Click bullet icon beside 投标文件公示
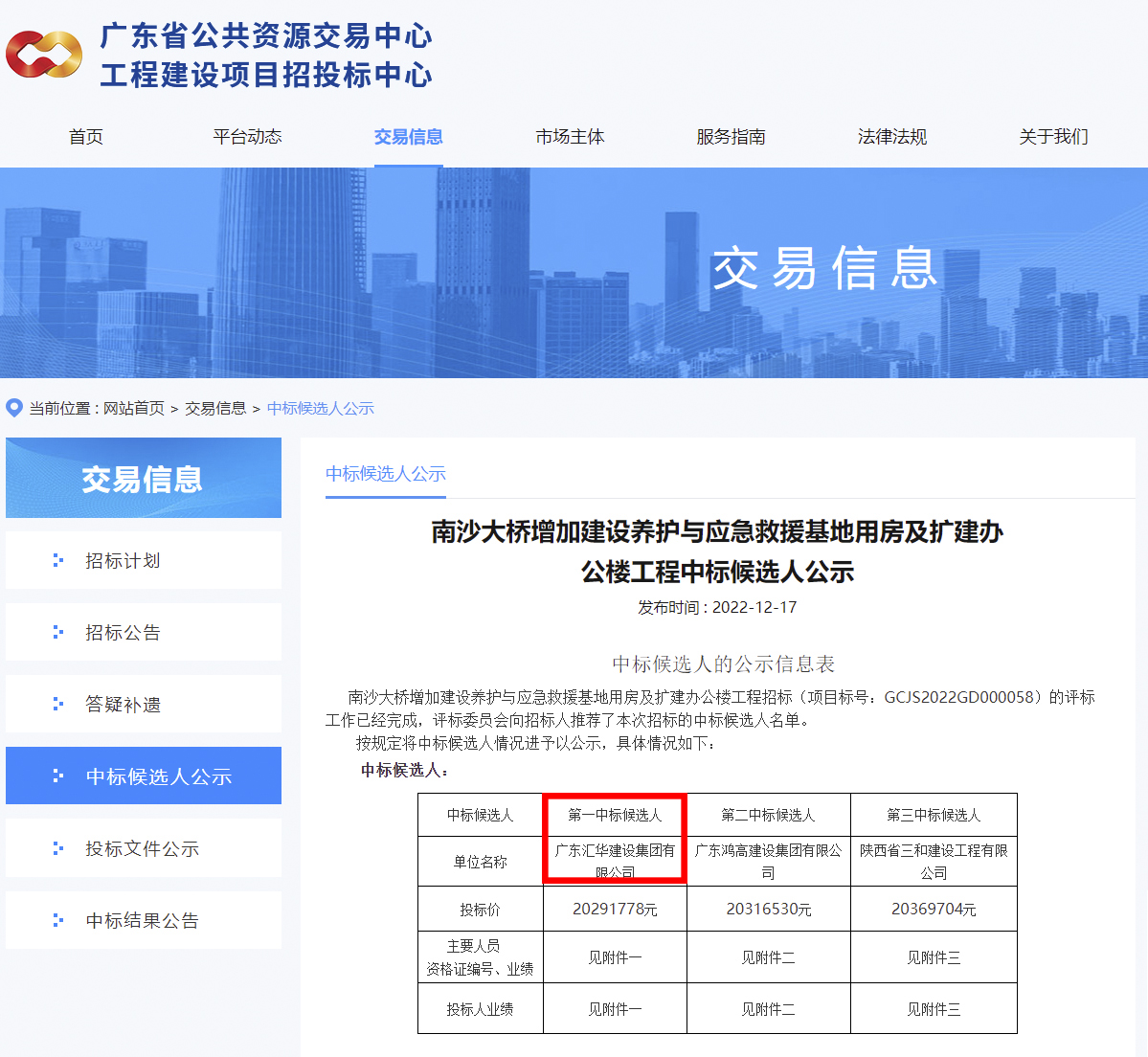Viewport: 1148px width, 1057px height. pos(58,848)
